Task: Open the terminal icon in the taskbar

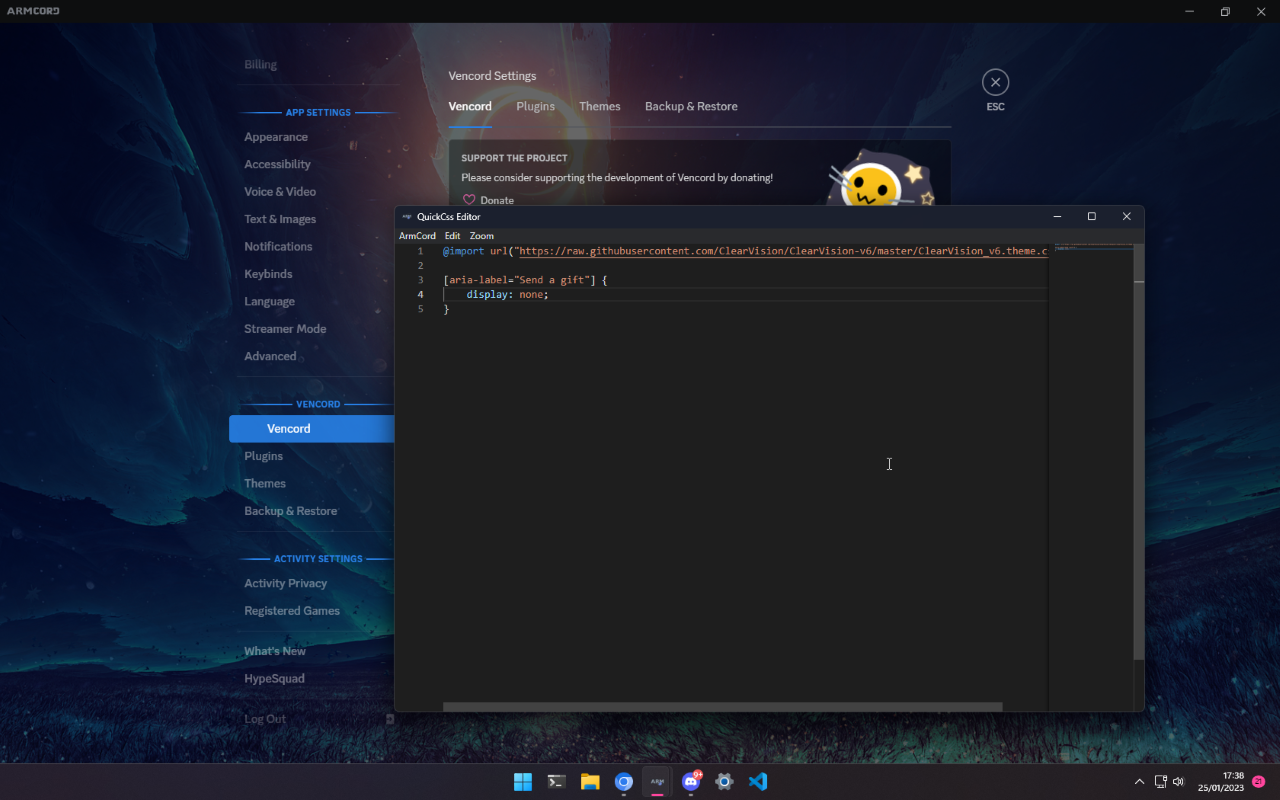Action: pos(556,782)
